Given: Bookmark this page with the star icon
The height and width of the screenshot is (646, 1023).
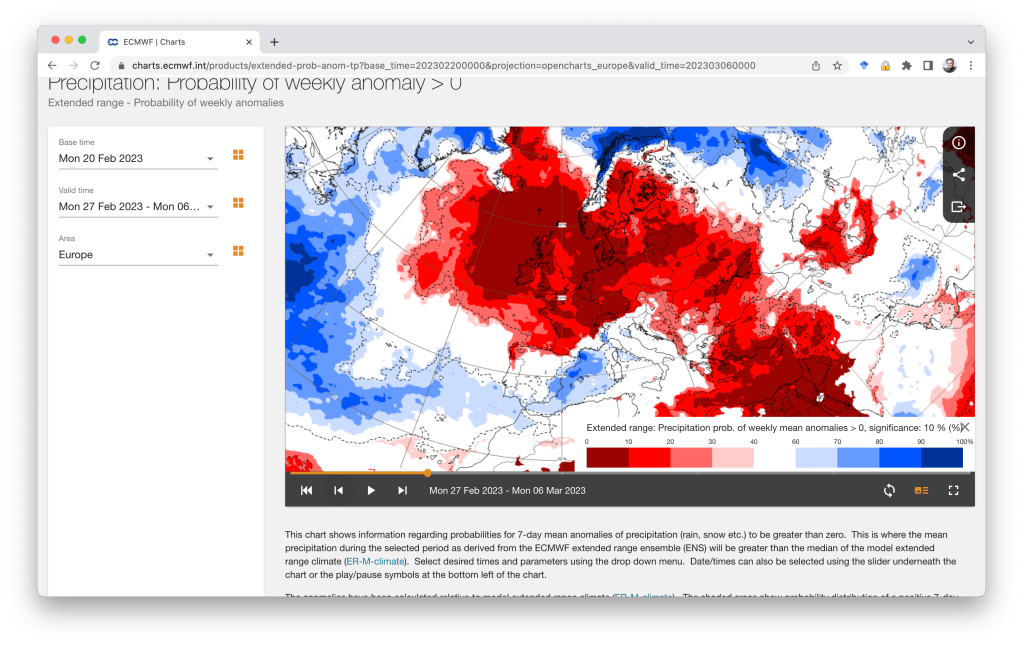Looking at the screenshot, I should [837, 66].
